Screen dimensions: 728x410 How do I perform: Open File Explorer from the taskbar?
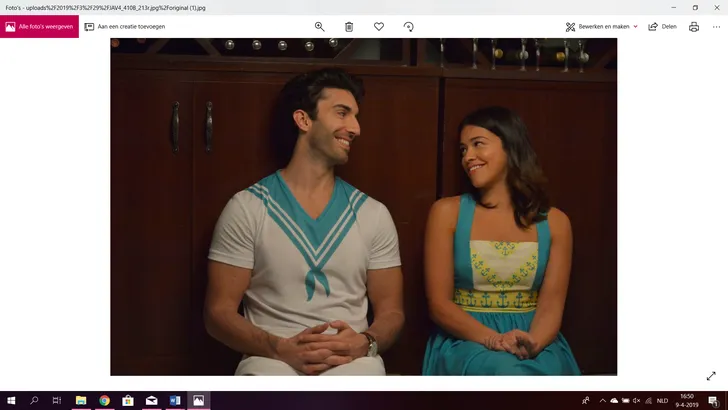coord(81,400)
